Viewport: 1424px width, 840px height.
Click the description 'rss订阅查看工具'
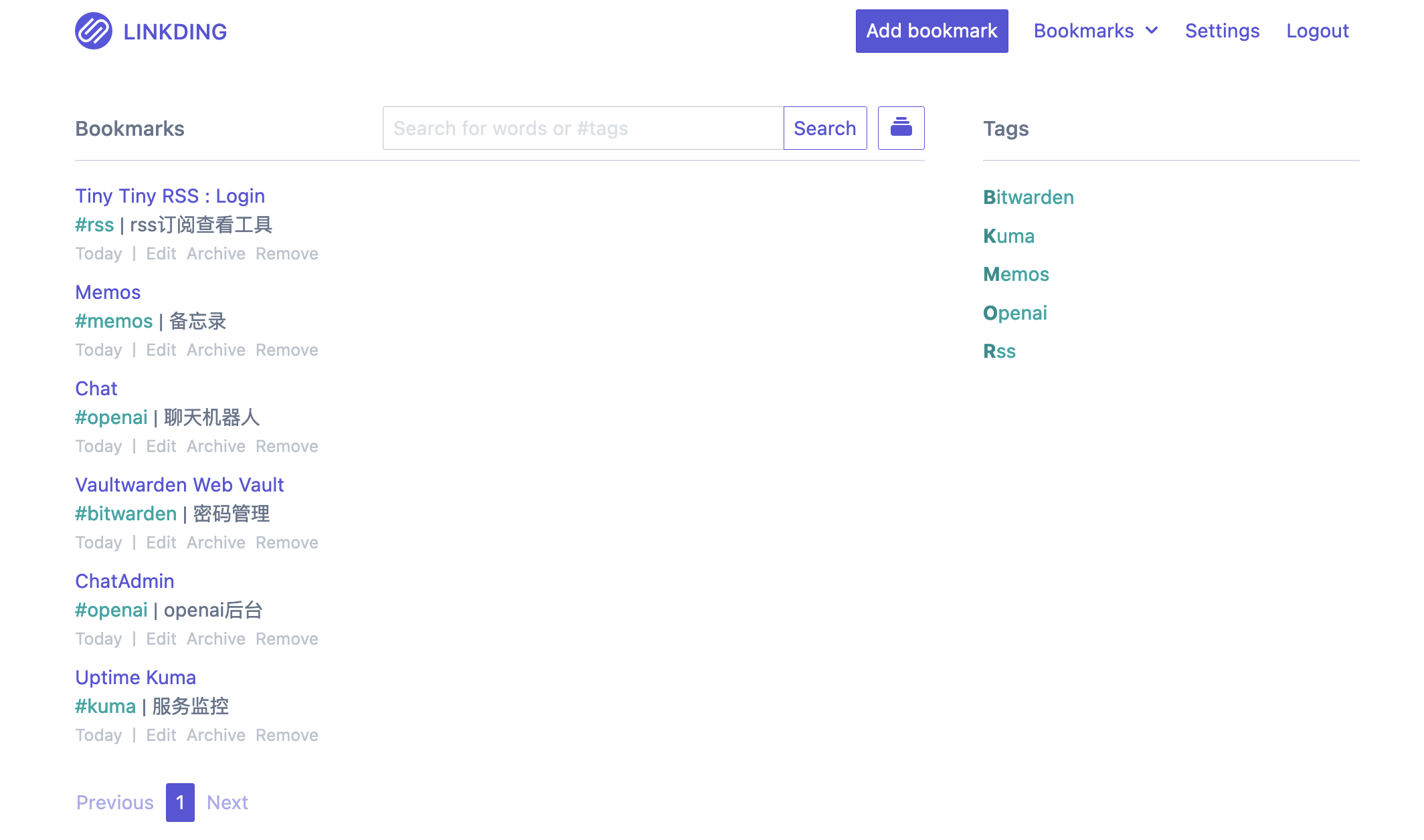(x=201, y=225)
